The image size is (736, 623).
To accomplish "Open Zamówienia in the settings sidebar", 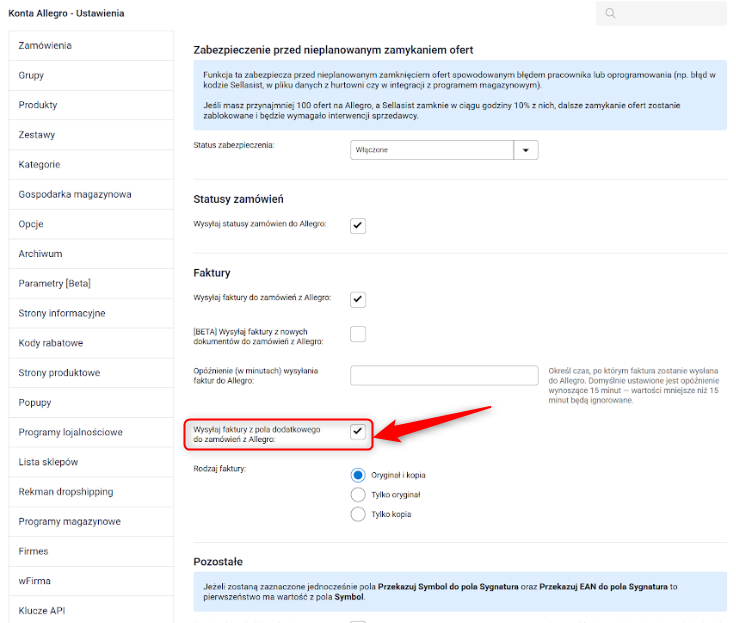I will click(x=45, y=46).
